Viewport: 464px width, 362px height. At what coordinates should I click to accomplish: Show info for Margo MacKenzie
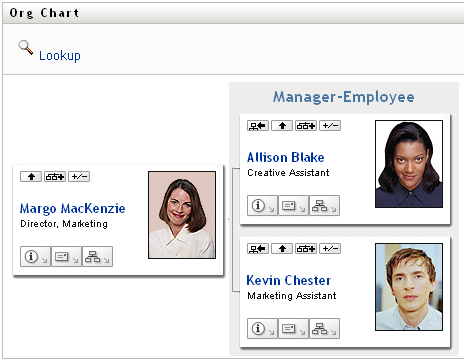coord(35,257)
